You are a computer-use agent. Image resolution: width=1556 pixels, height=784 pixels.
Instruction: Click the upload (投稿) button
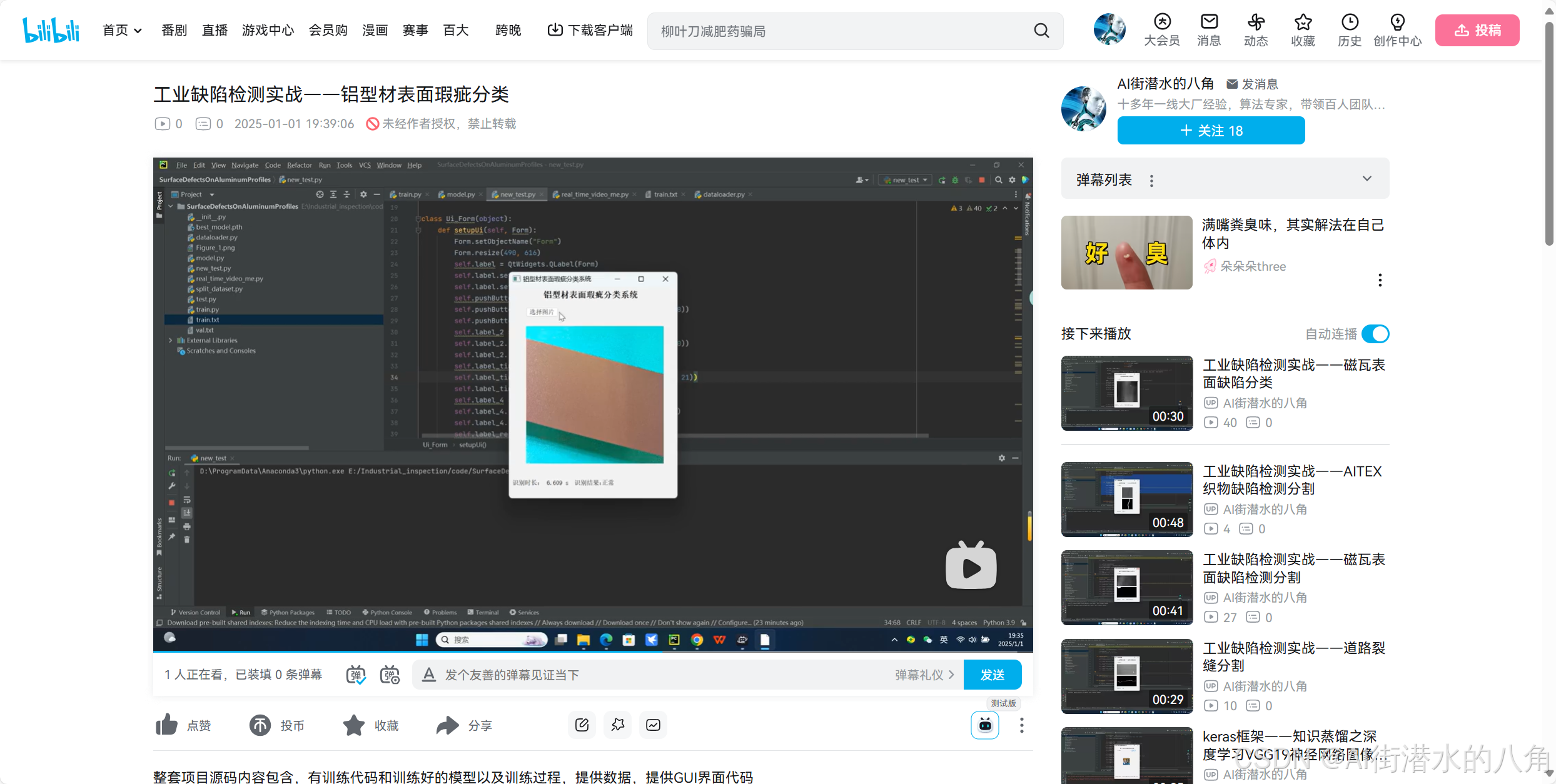click(1477, 30)
